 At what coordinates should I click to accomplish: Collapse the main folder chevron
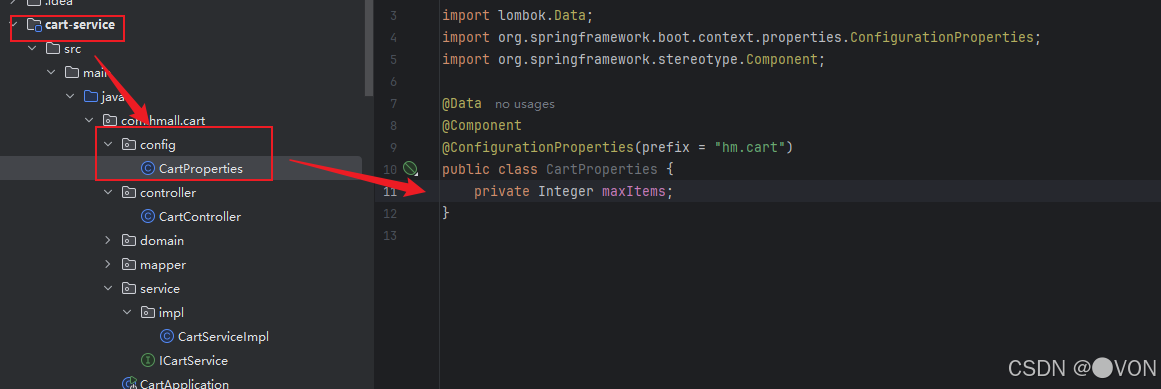51,73
